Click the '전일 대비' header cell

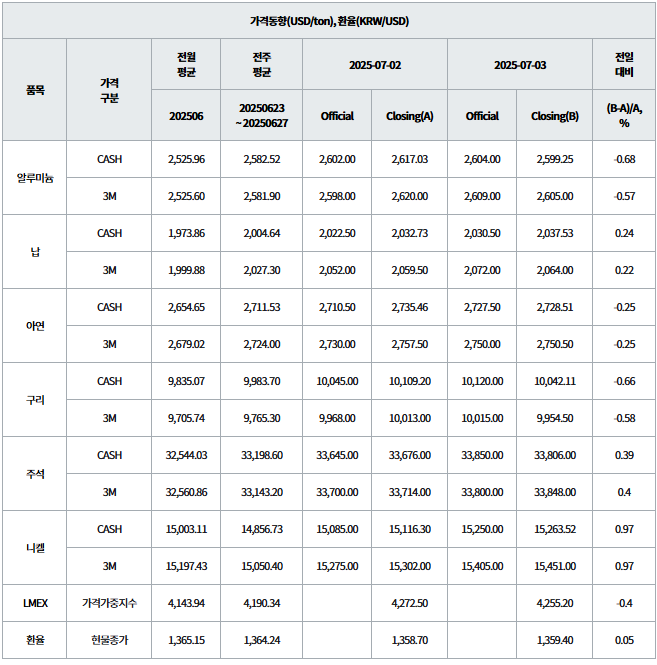624,64
